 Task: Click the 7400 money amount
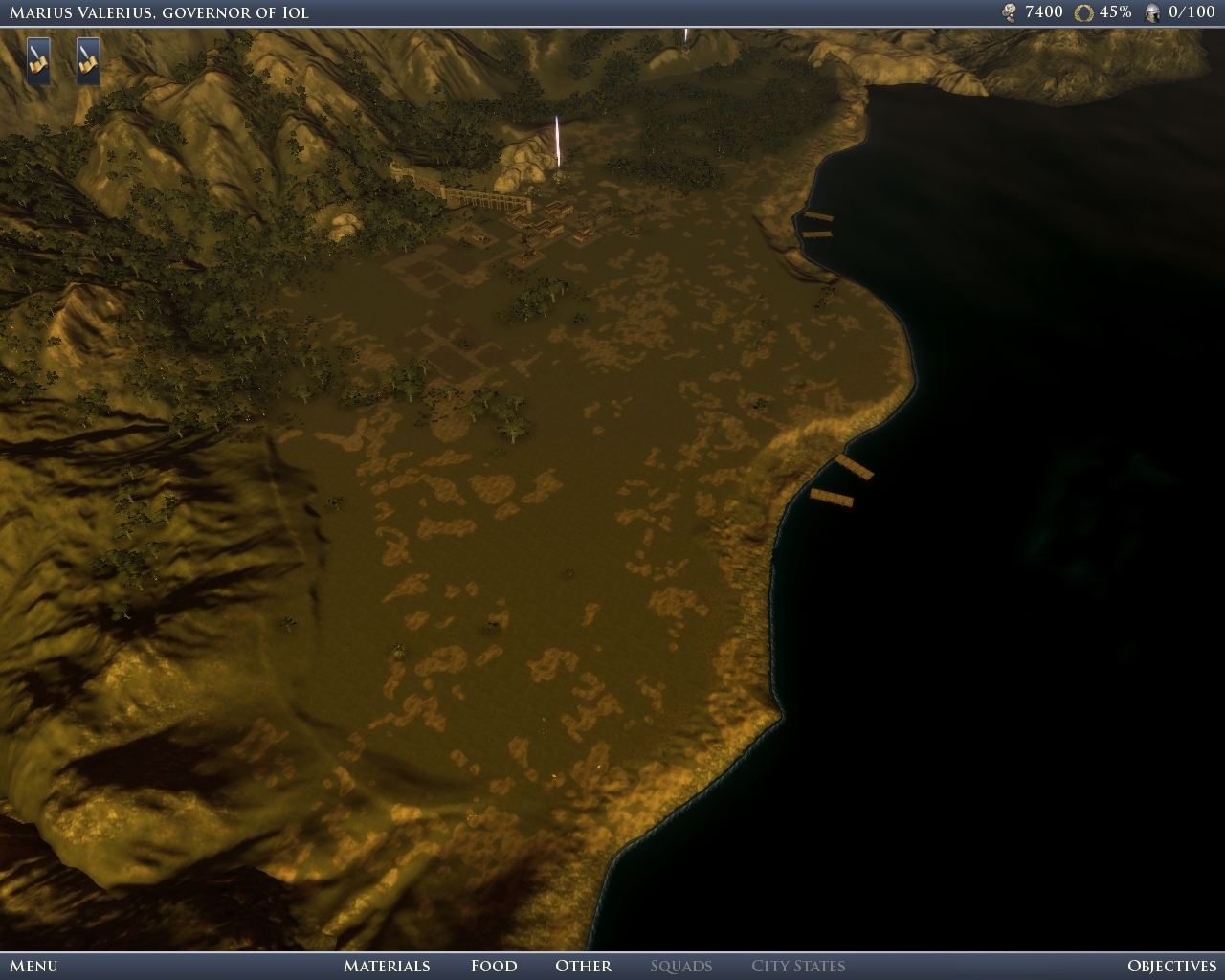(x=1043, y=12)
